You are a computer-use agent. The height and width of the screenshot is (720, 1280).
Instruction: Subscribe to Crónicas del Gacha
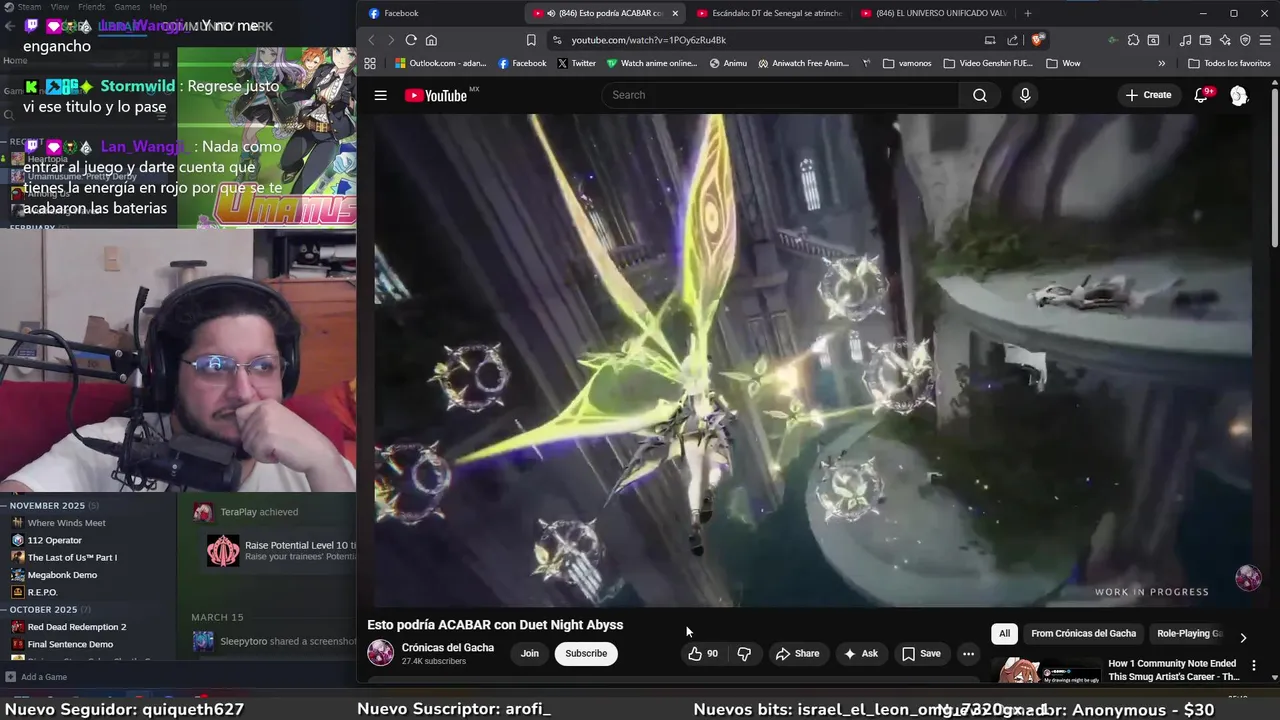tap(586, 653)
